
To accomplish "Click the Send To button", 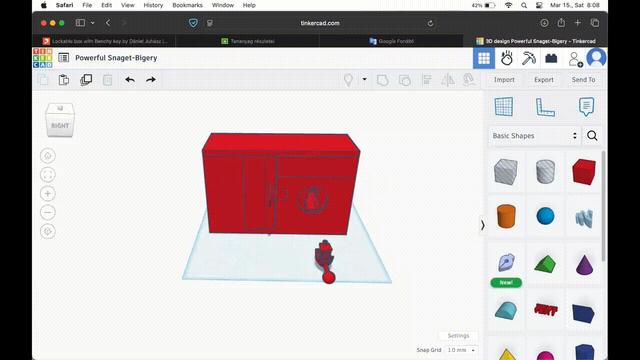I will (x=583, y=80).
